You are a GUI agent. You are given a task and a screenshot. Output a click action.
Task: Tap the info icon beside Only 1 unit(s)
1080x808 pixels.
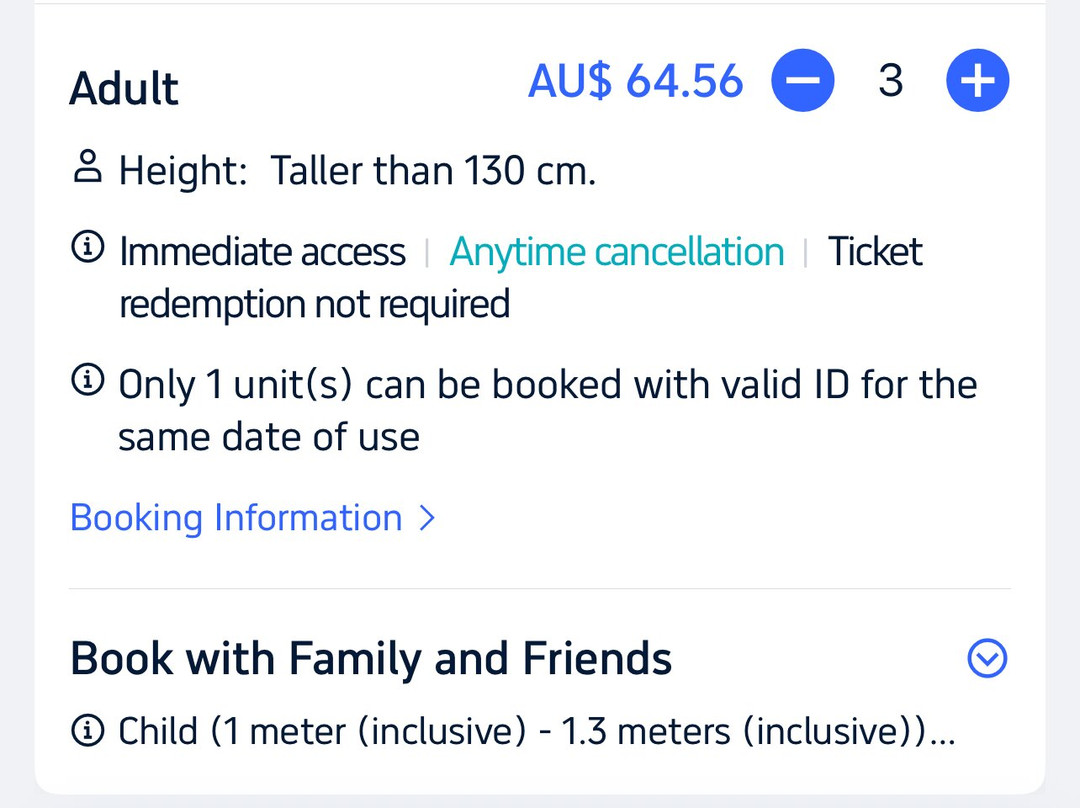[88, 381]
